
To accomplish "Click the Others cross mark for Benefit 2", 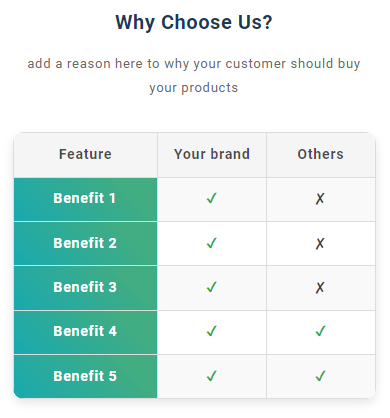I will (x=320, y=243).
